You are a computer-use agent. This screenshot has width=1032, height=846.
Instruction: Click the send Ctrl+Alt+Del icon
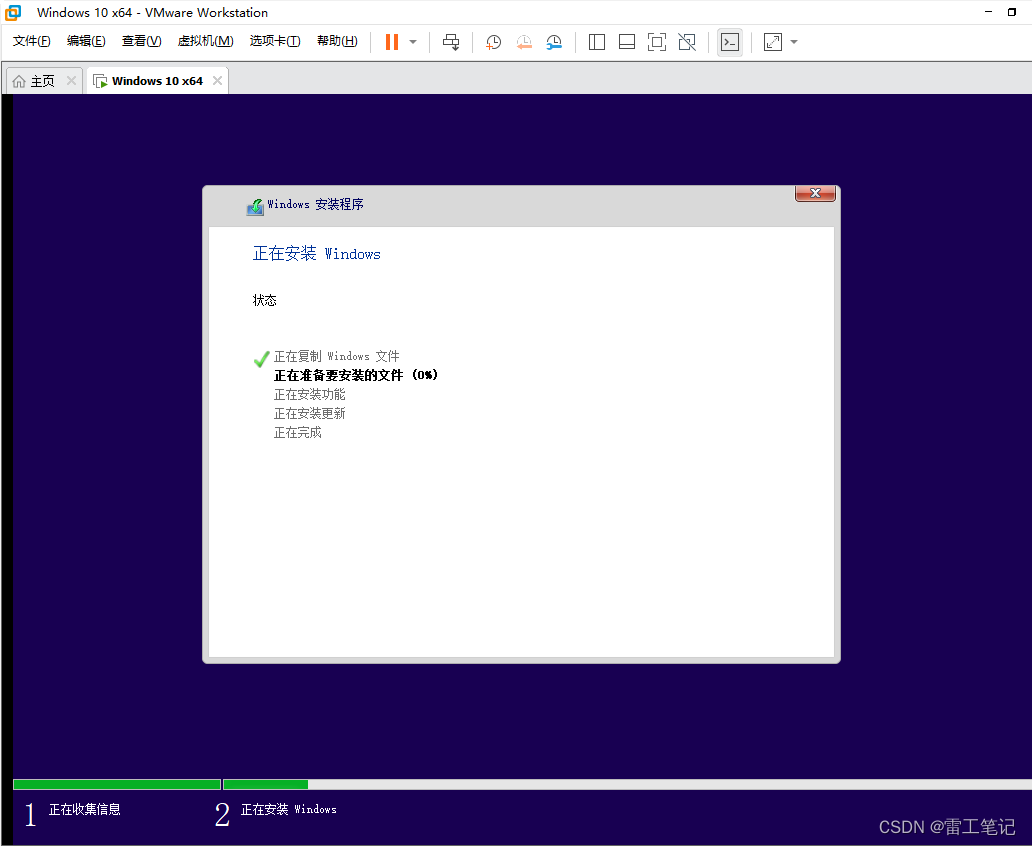(452, 42)
